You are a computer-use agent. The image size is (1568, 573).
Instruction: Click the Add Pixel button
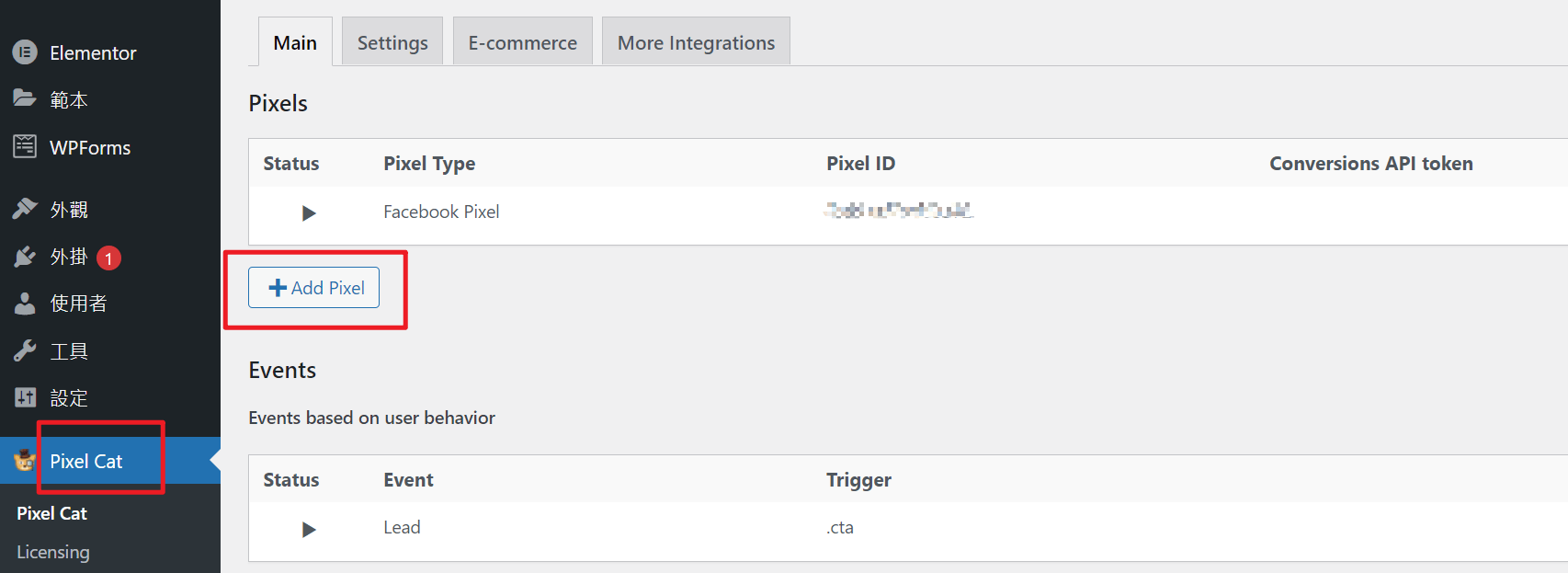(313, 288)
